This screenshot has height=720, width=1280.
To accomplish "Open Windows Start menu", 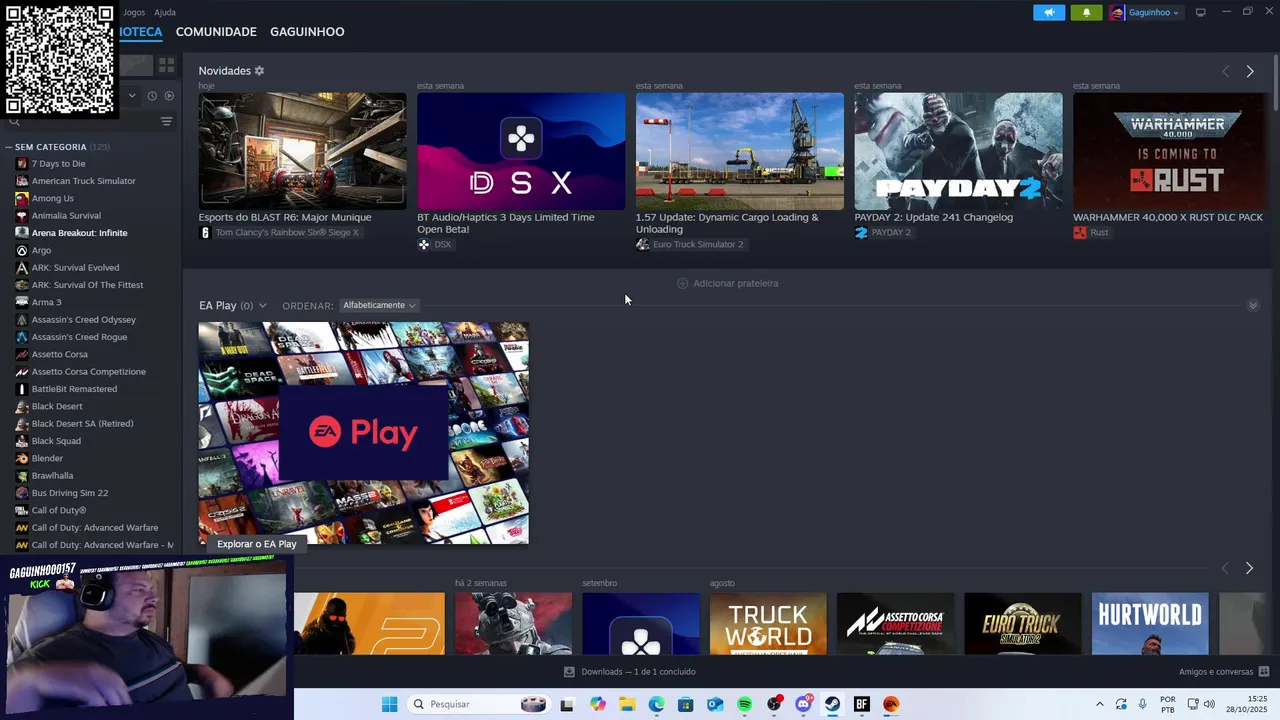I will [x=389, y=704].
